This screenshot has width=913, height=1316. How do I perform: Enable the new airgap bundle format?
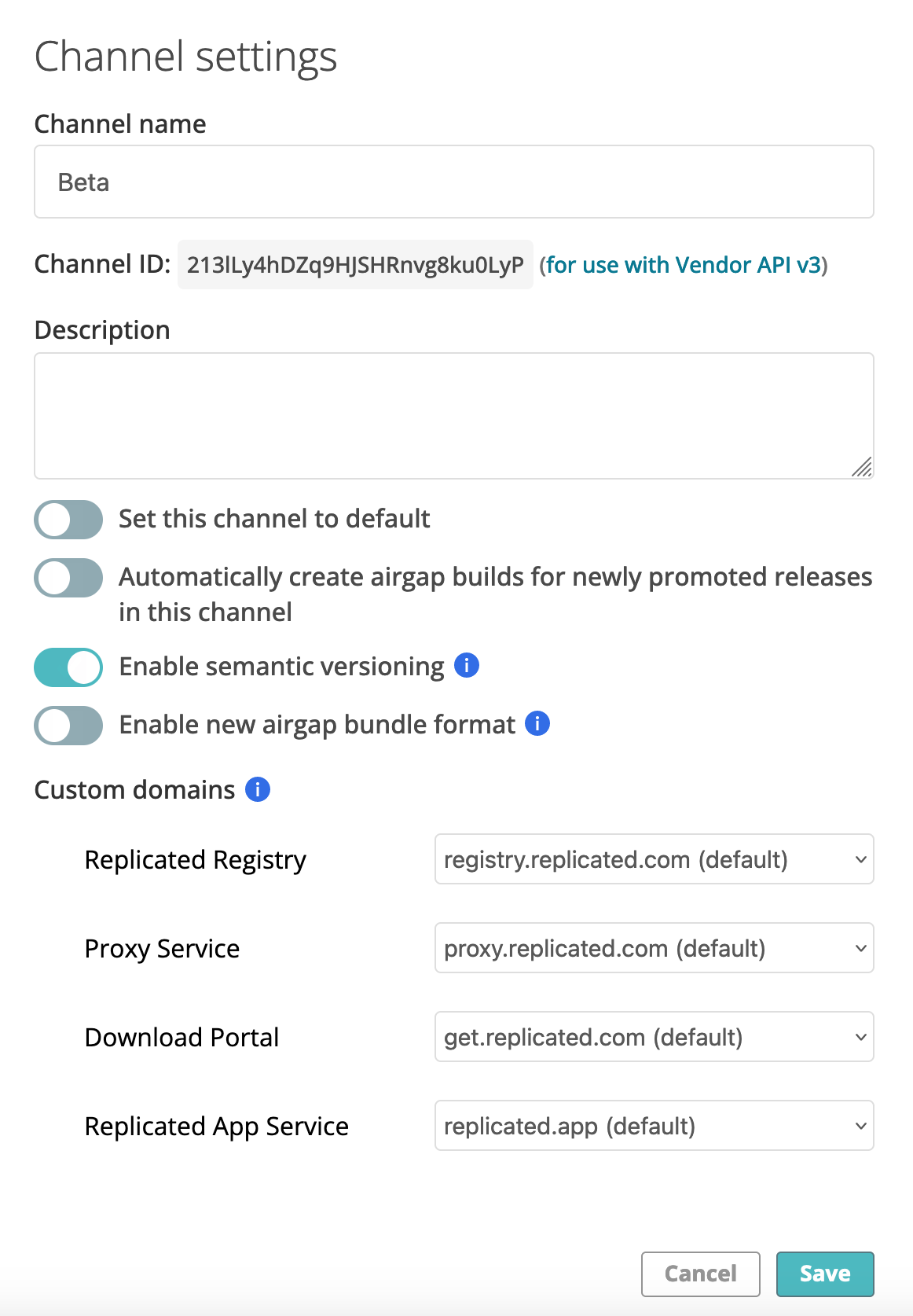click(x=68, y=726)
